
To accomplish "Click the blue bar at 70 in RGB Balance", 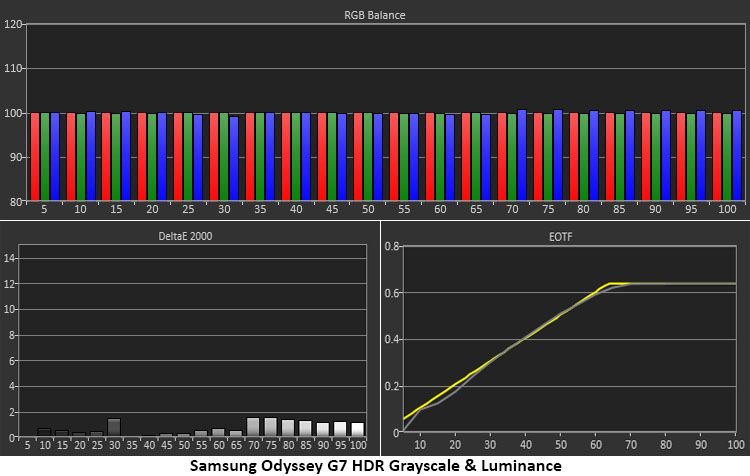I will [521, 155].
